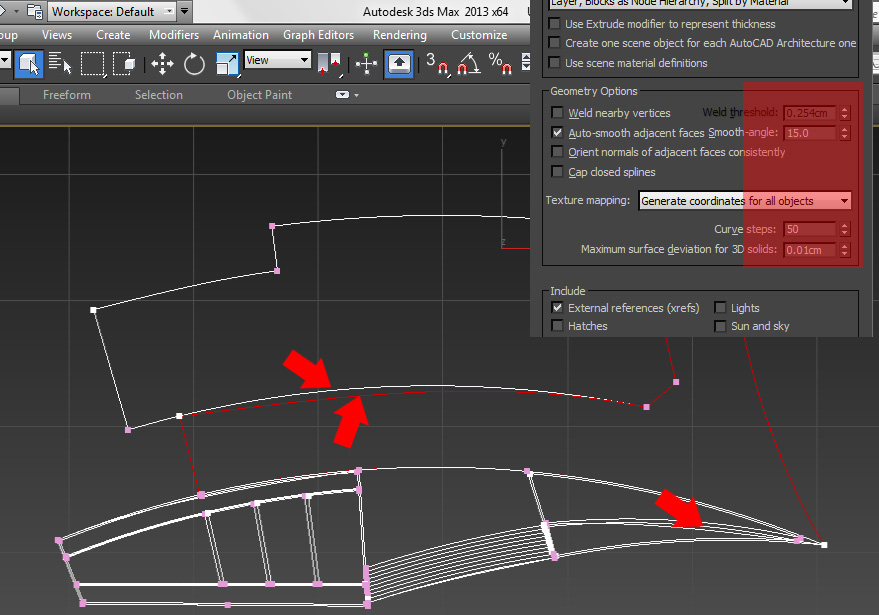Uncheck Auto-smooth adjacent faces

click(x=558, y=133)
